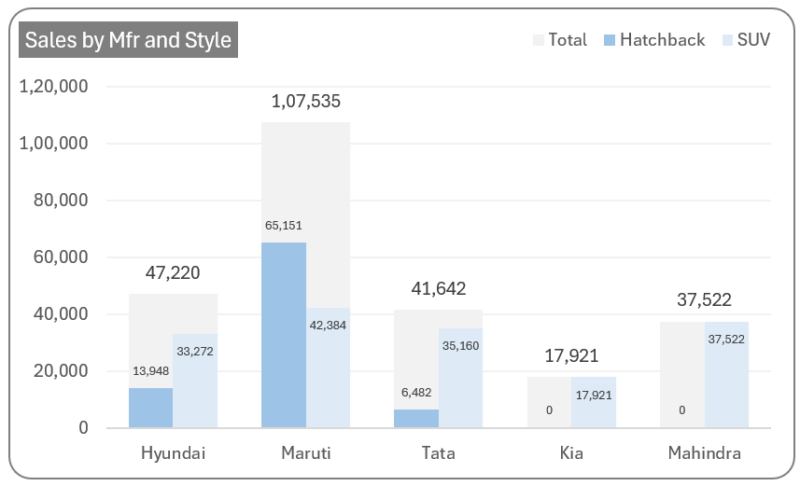Select the 1,20,000 value axis label
Viewport: 800px width, 486px height.
tap(54, 87)
